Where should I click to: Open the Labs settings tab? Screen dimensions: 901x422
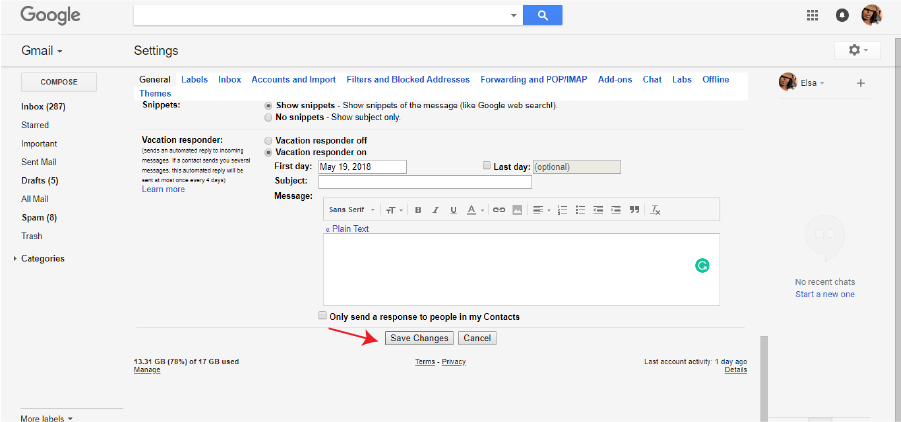pos(682,80)
